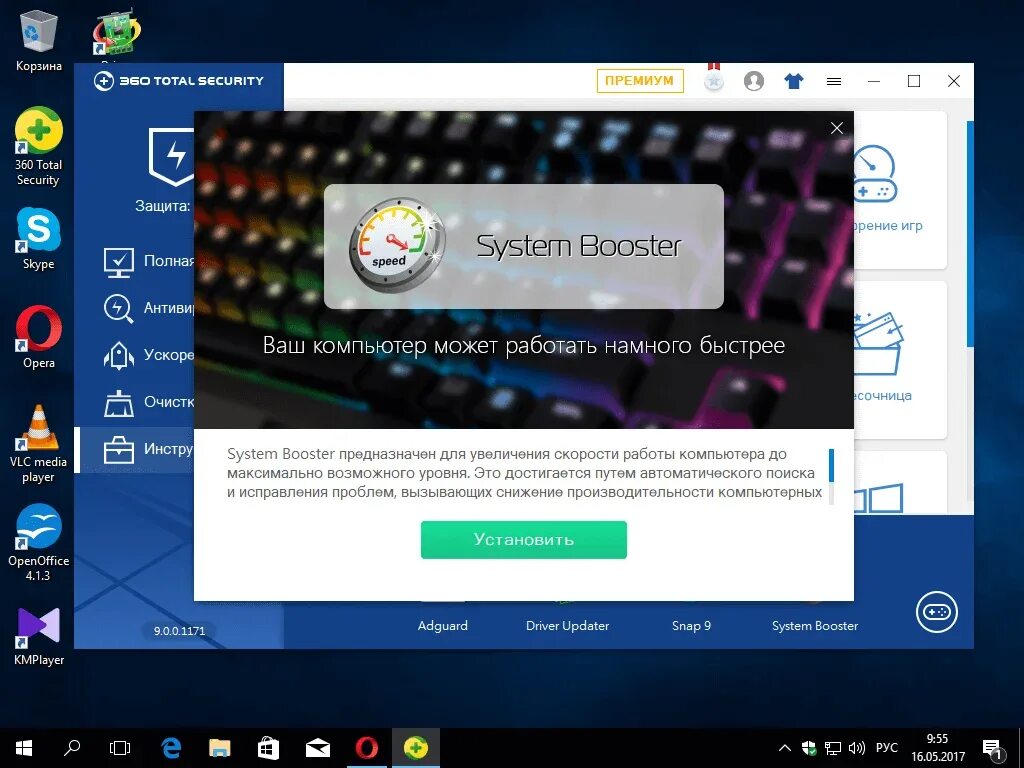The image size is (1024, 768).
Task: Click the main window vertical scrollbar
Action: 970,235
